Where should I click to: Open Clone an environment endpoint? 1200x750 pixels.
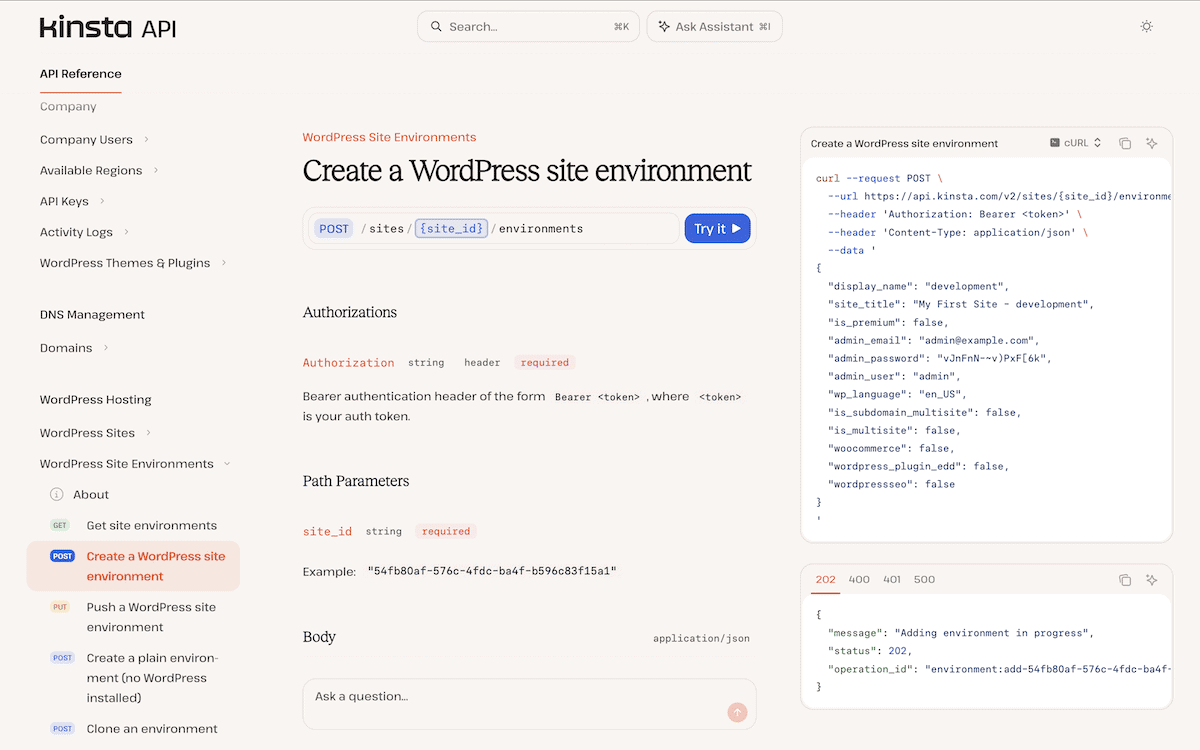point(152,729)
